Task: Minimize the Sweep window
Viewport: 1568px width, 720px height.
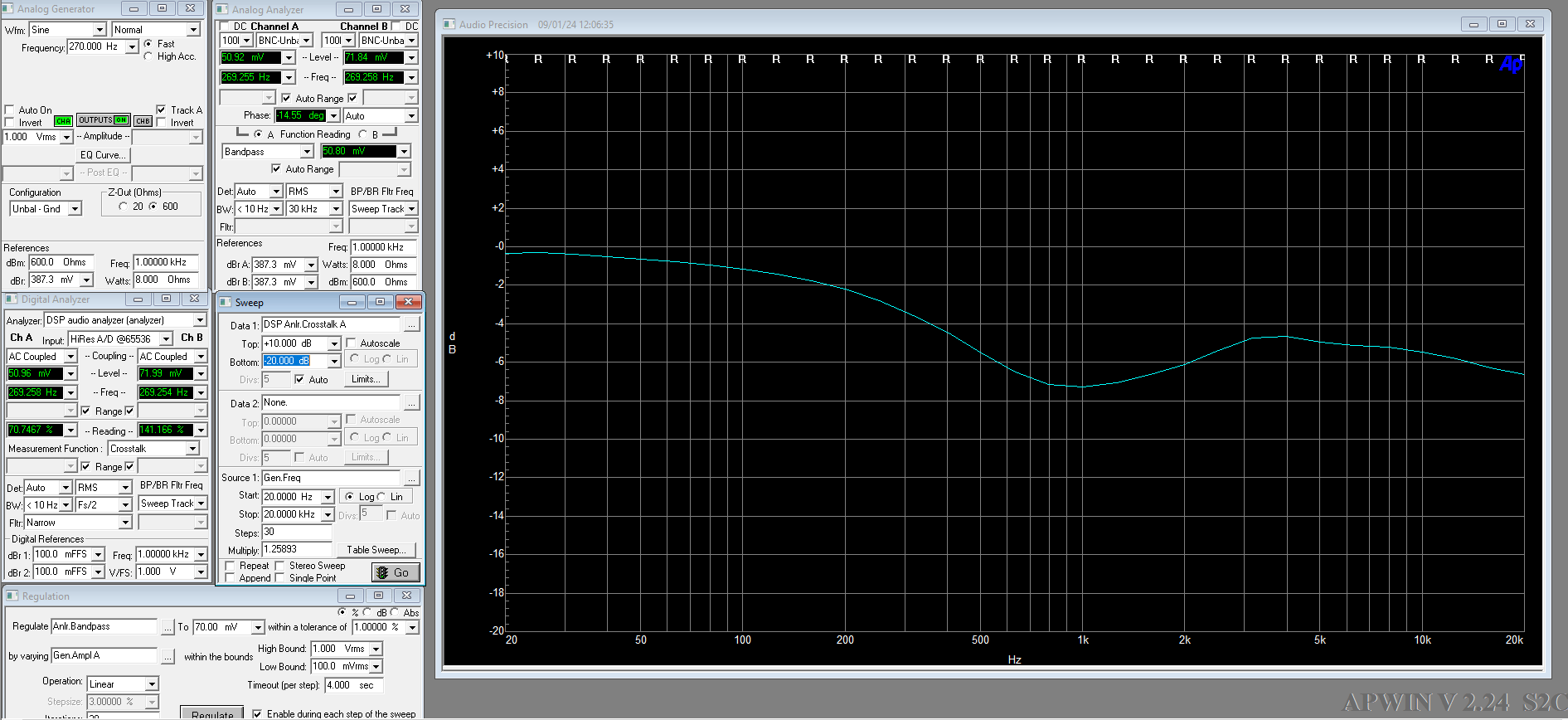Action: [352, 302]
